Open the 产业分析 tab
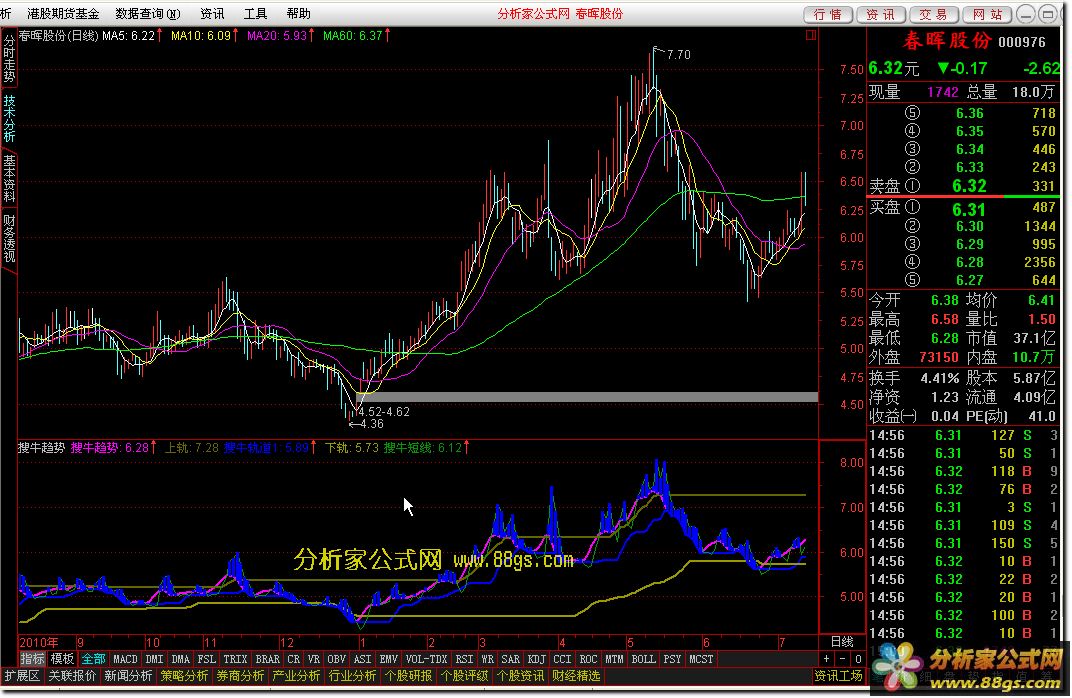The height and width of the screenshot is (698, 1072). point(297,675)
